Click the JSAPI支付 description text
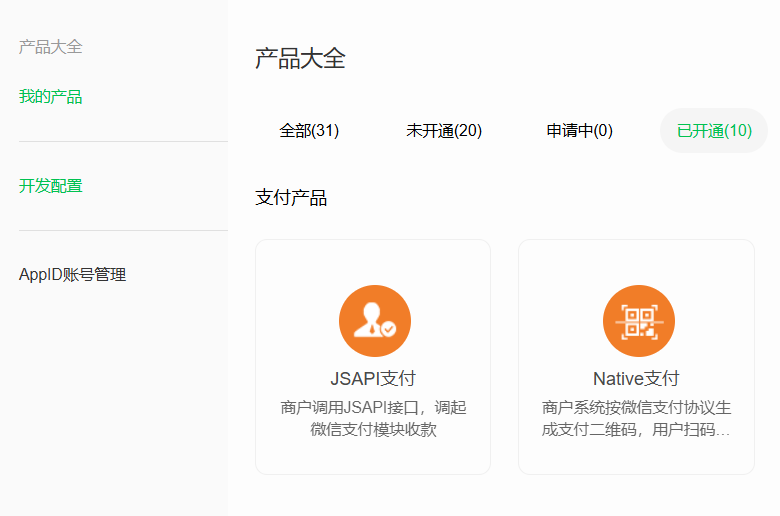Screen dimensions: 780x516 tap(373, 419)
